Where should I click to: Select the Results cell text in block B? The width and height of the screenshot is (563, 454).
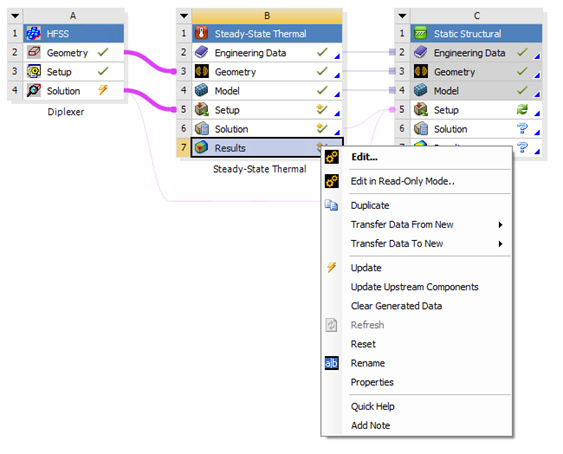[230, 148]
